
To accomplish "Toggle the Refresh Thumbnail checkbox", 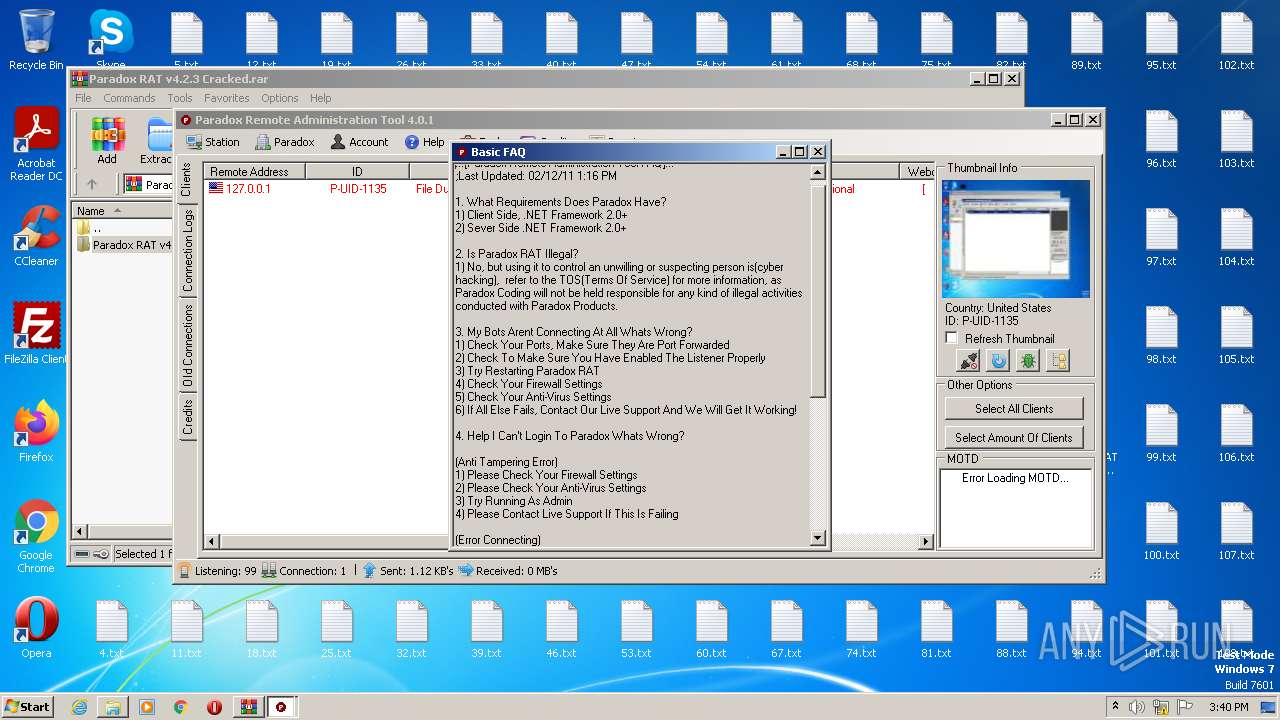I will point(952,338).
